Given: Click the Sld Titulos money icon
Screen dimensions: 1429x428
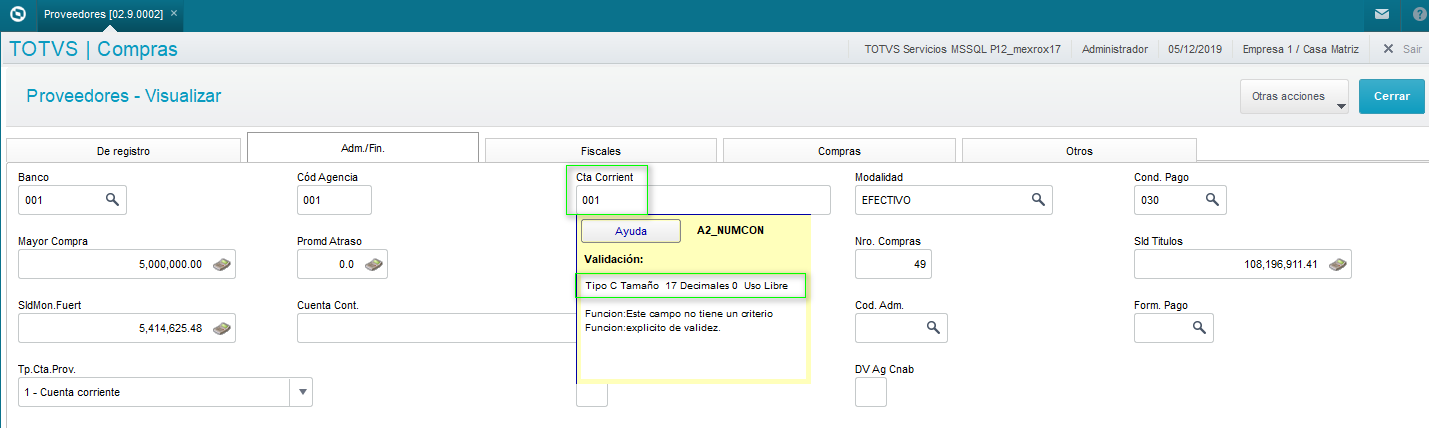Looking at the screenshot, I should click(x=1337, y=264).
